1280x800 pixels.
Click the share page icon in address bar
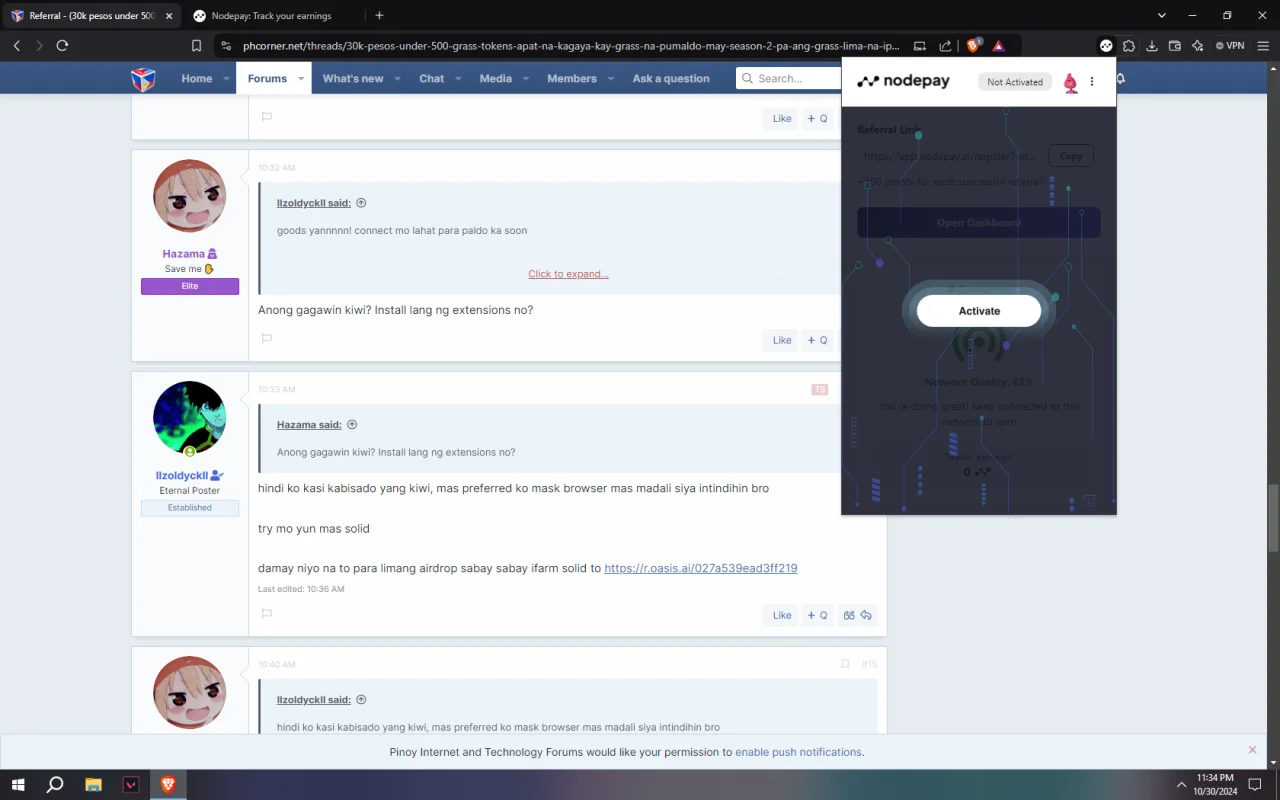[x=945, y=46]
